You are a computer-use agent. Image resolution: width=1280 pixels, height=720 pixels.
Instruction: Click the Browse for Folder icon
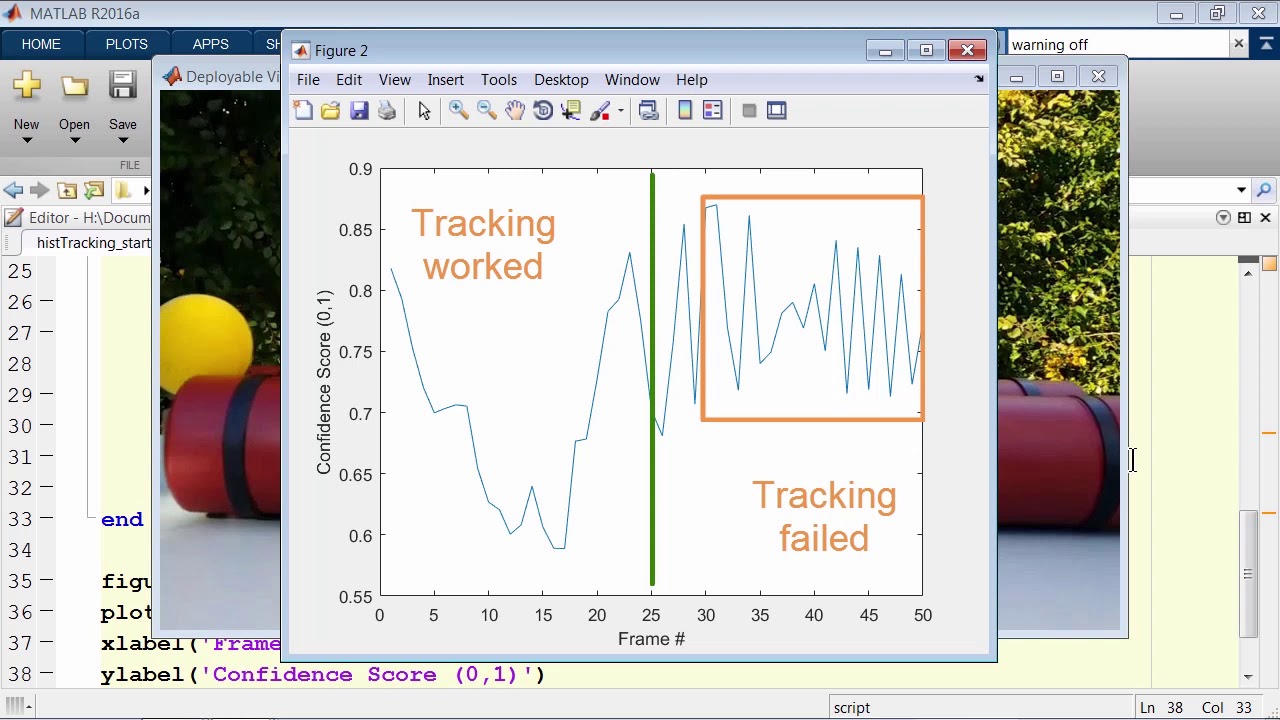pyautogui.click(x=94, y=190)
